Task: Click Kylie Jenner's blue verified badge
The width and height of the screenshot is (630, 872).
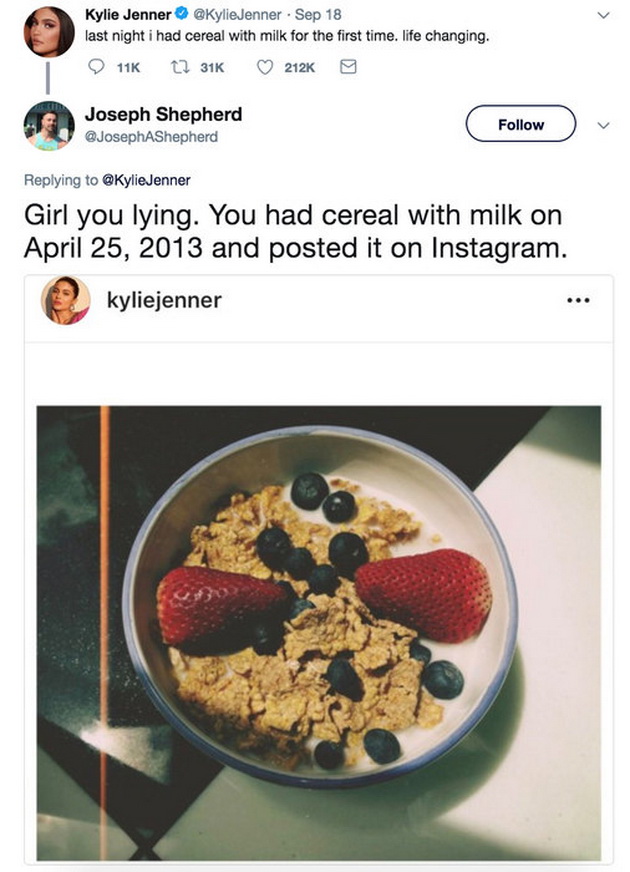Action: [x=181, y=14]
